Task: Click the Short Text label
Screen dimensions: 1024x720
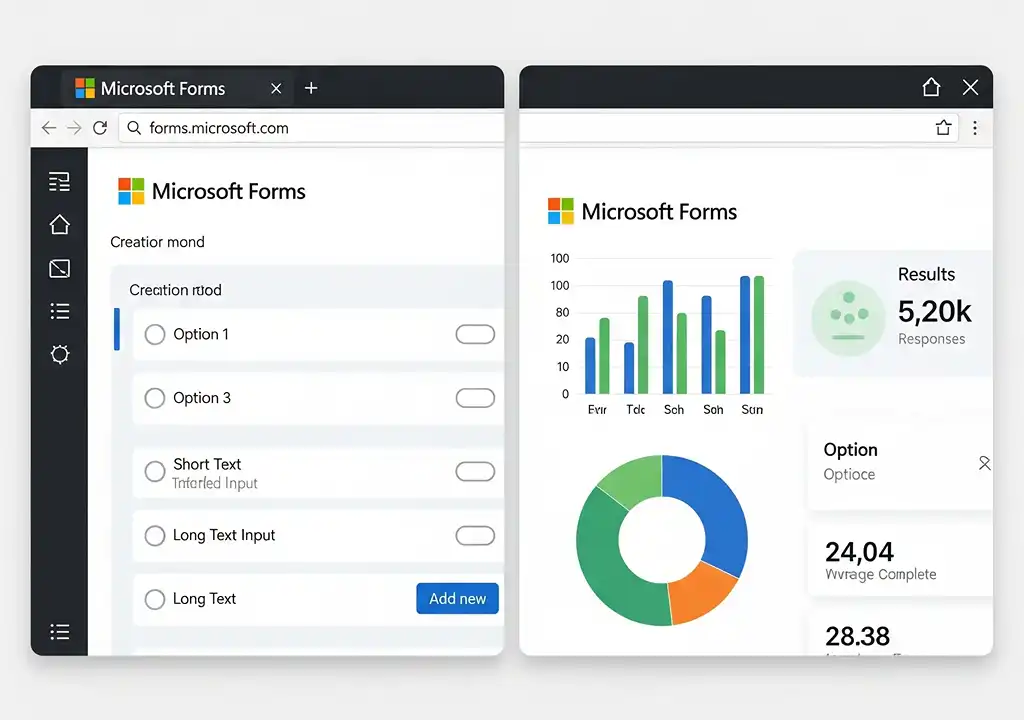Action: [x=207, y=464]
